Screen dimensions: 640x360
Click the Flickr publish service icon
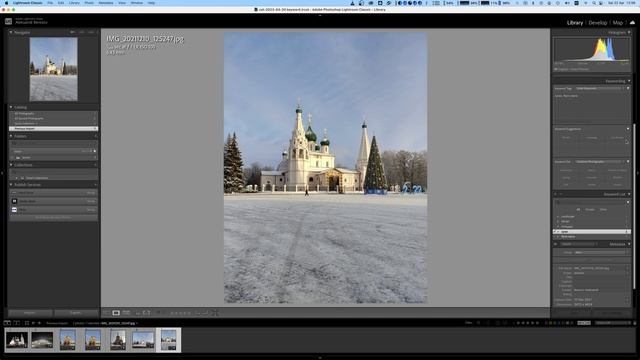[x=14, y=209]
